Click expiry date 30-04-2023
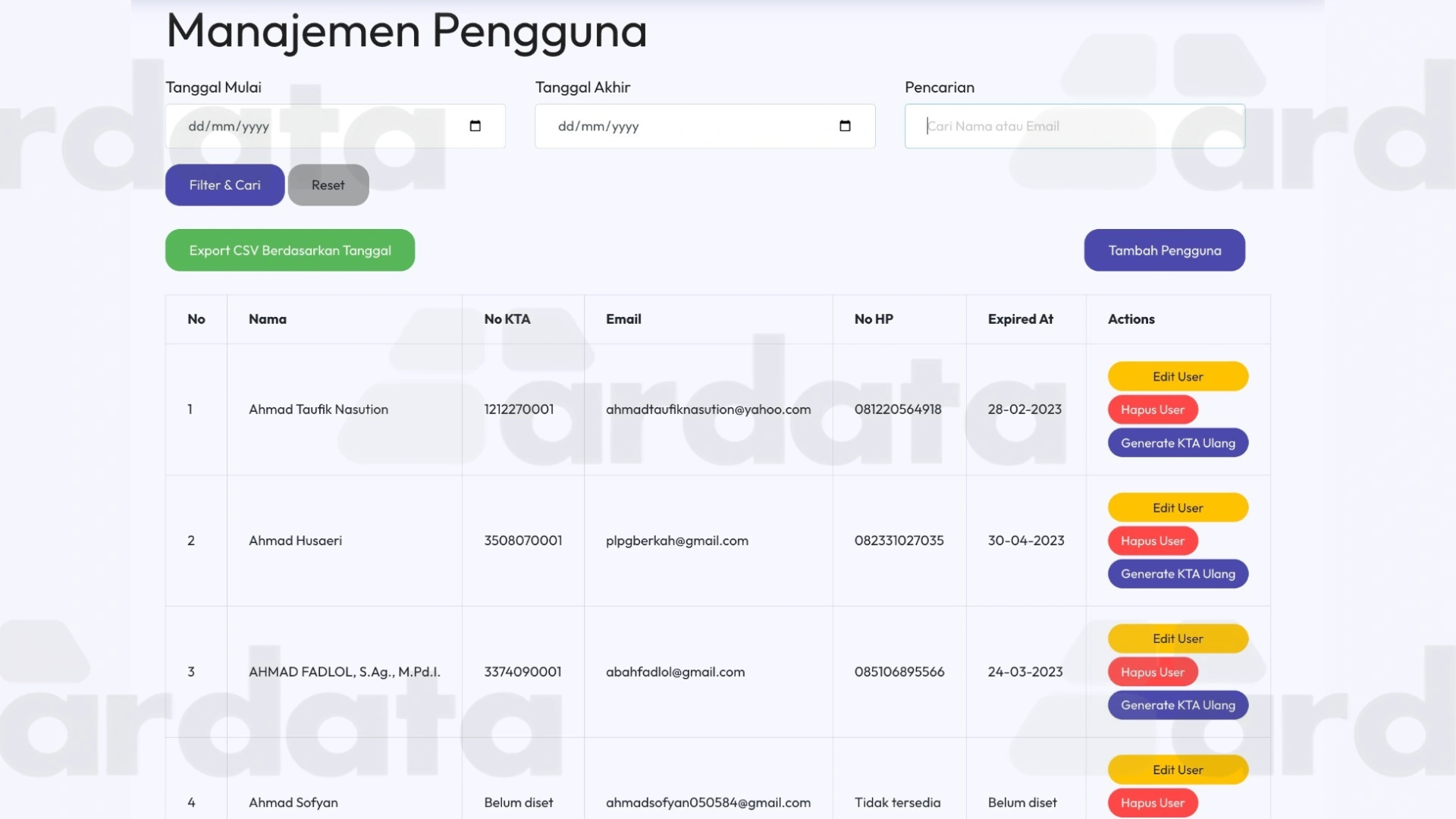The width and height of the screenshot is (1456, 819). (1026, 541)
